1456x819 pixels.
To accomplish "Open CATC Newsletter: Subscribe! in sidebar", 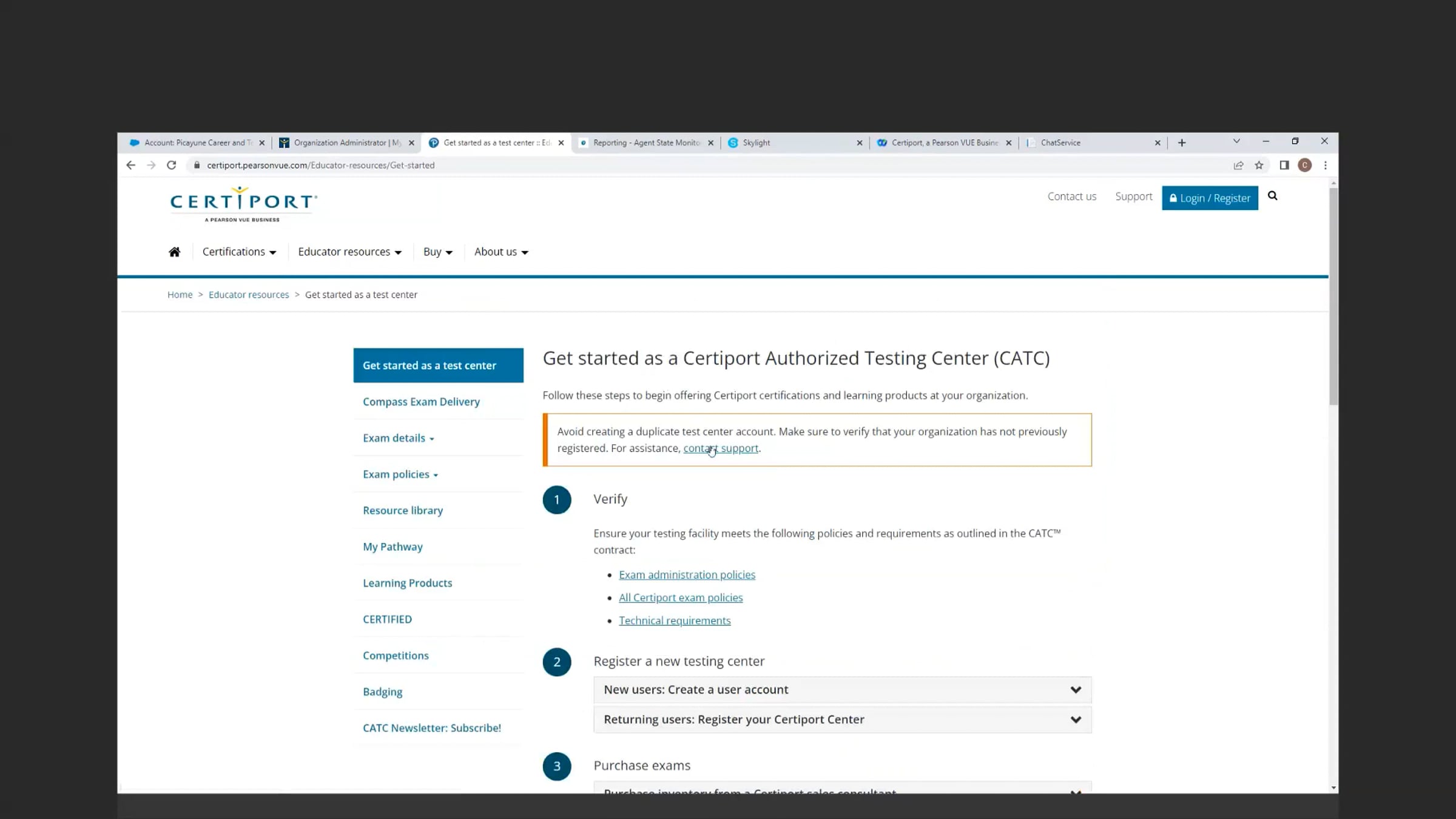I will [432, 728].
